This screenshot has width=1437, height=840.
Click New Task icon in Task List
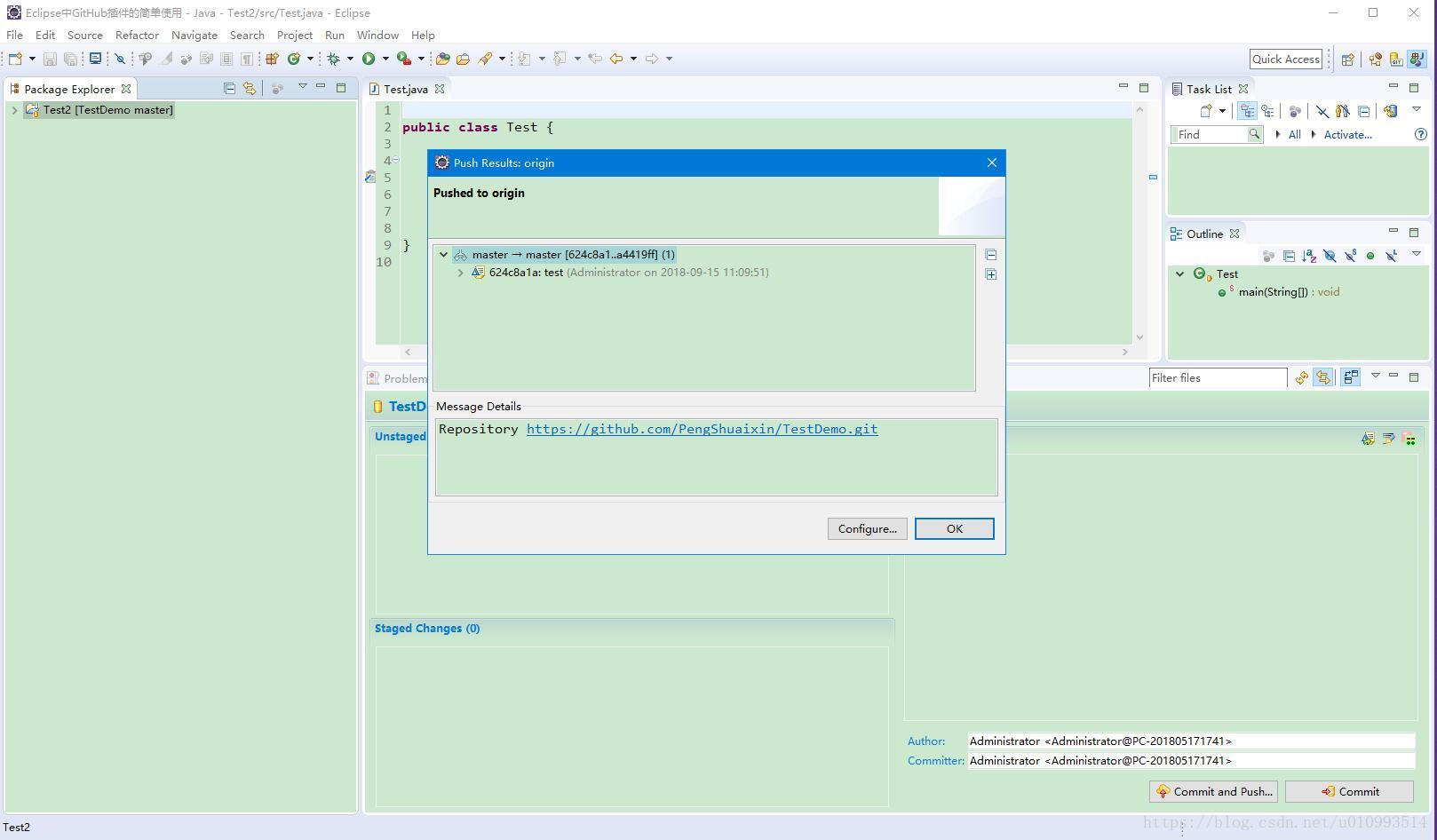click(1206, 111)
